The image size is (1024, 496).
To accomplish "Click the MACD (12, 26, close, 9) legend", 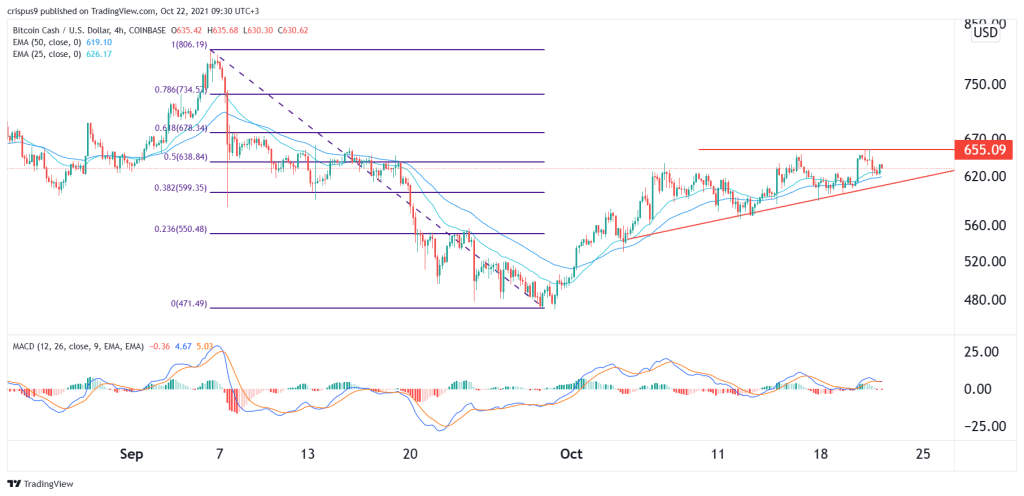I will tap(77, 345).
